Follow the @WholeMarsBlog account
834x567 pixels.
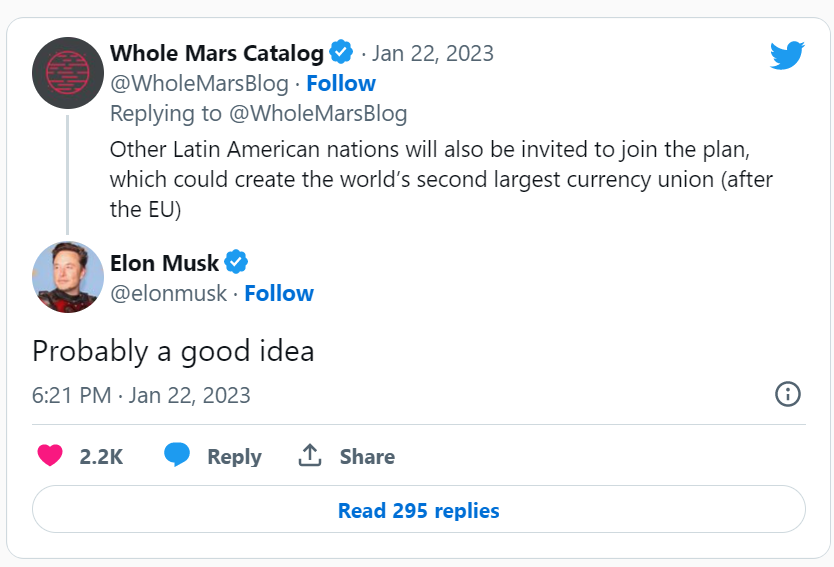(341, 83)
